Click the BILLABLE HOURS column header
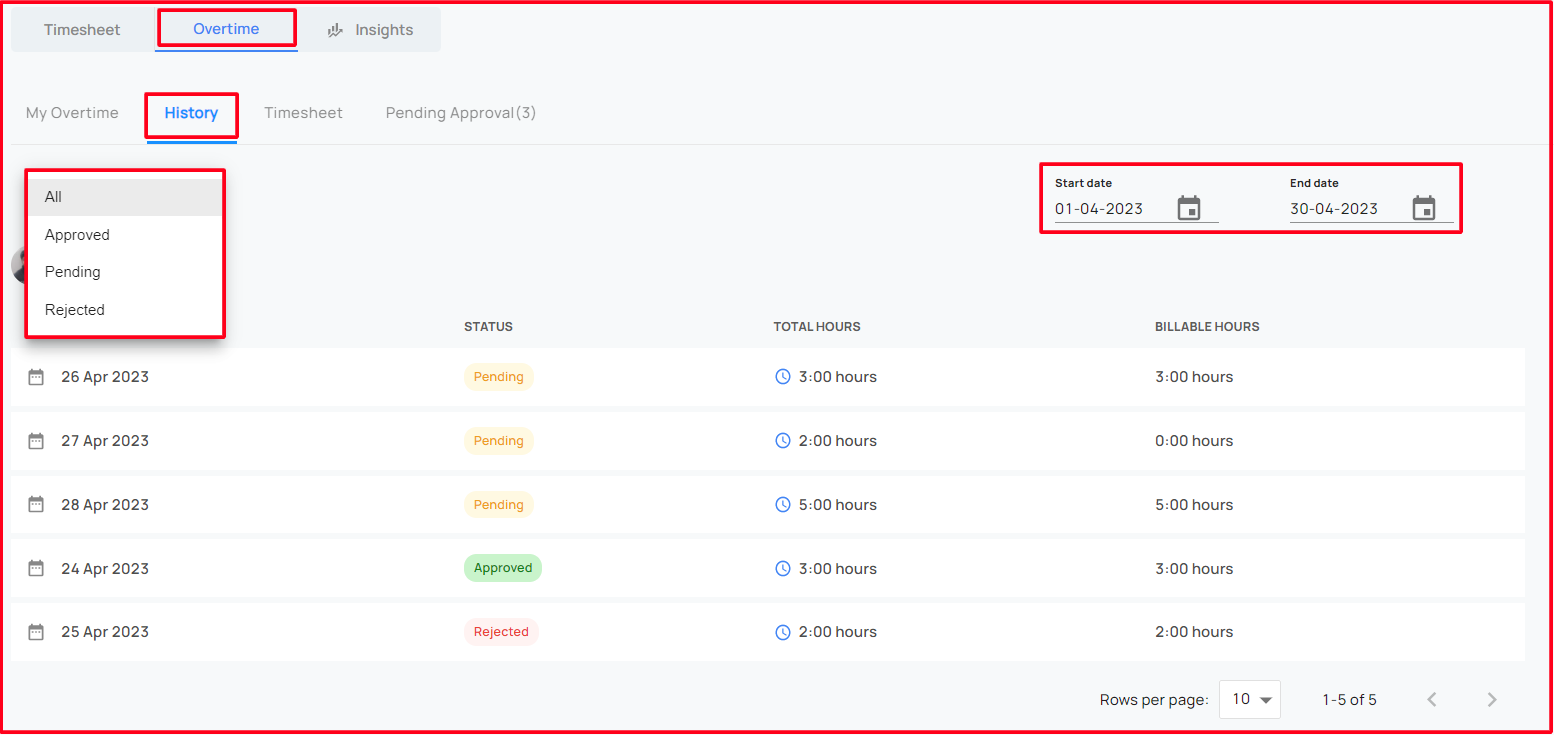The height and width of the screenshot is (735, 1554). (1207, 327)
